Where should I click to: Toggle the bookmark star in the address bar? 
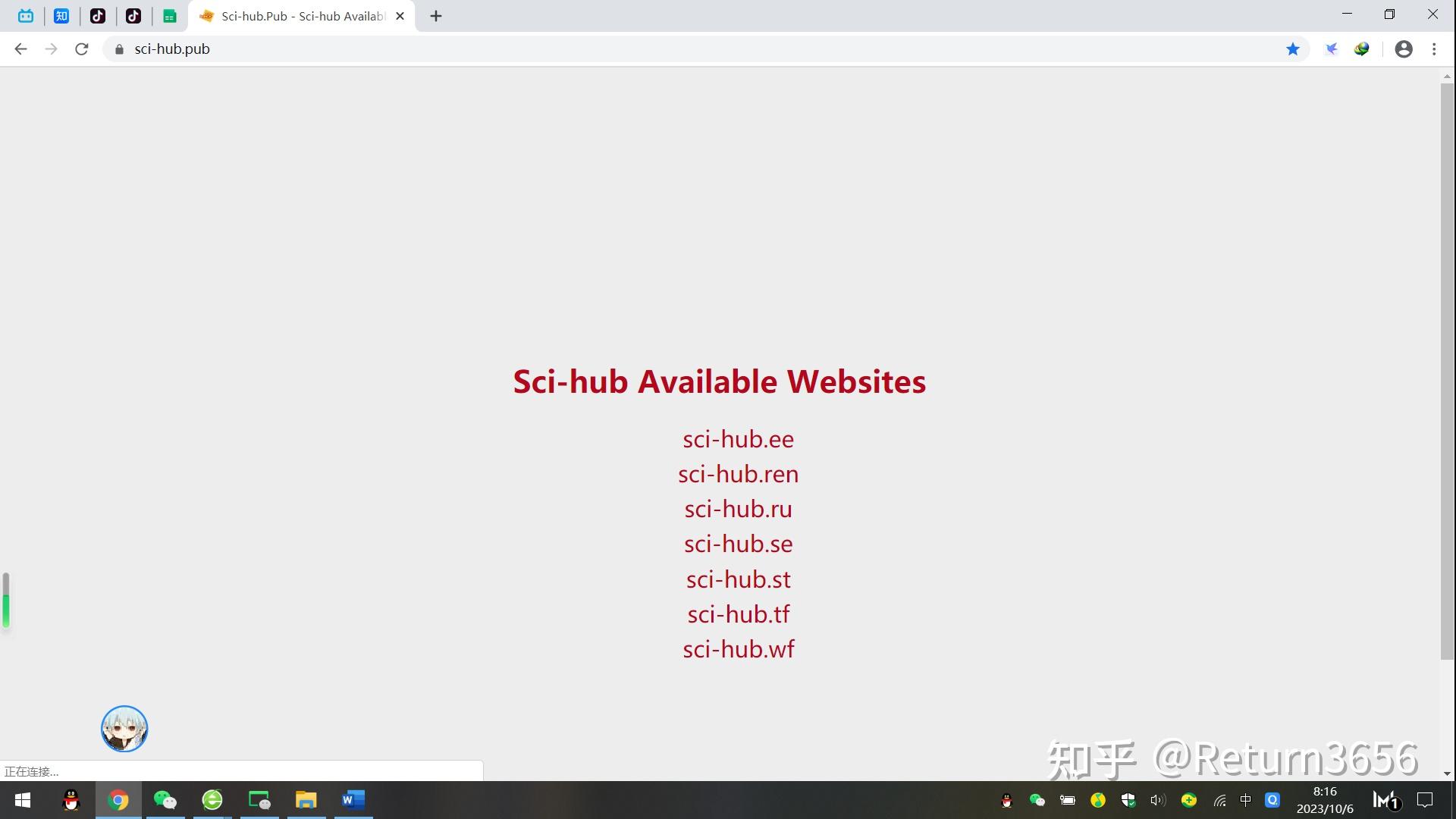pyautogui.click(x=1294, y=49)
